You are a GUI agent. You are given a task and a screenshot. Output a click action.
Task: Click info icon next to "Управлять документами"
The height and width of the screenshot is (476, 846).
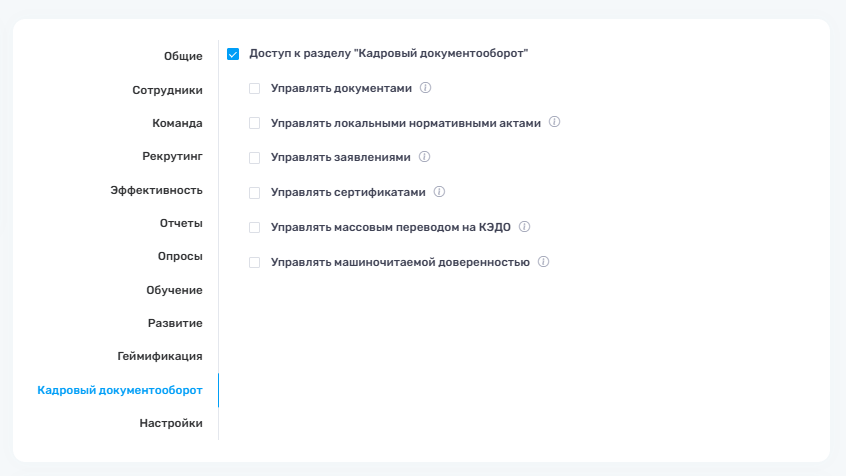click(x=425, y=88)
